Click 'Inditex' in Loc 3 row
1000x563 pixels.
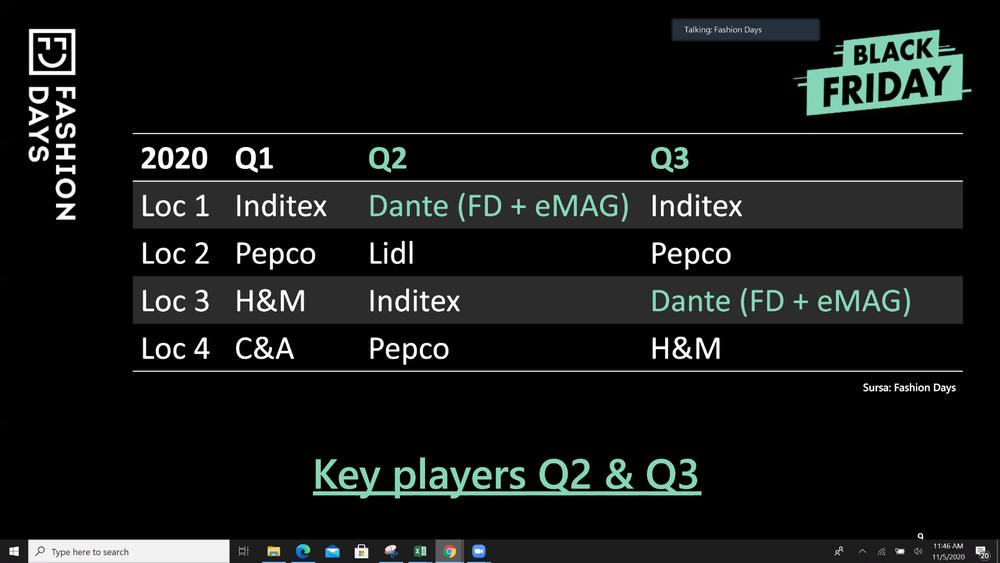tap(414, 301)
